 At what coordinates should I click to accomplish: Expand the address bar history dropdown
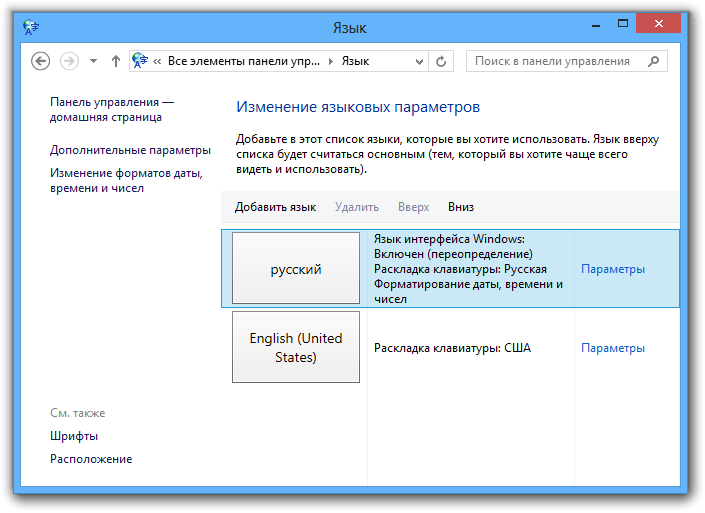(x=415, y=61)
